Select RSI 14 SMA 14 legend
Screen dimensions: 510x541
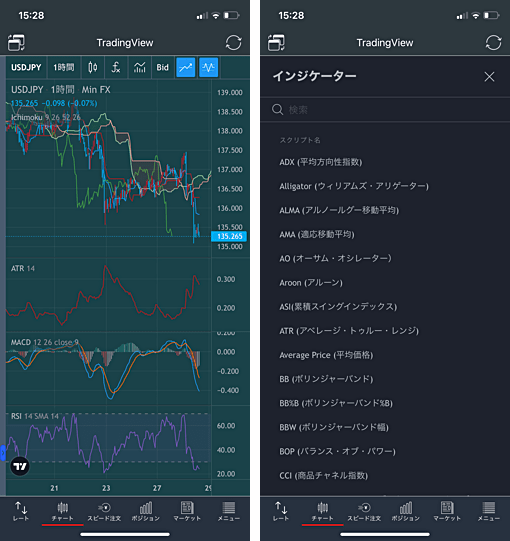[x=35, y=416]
